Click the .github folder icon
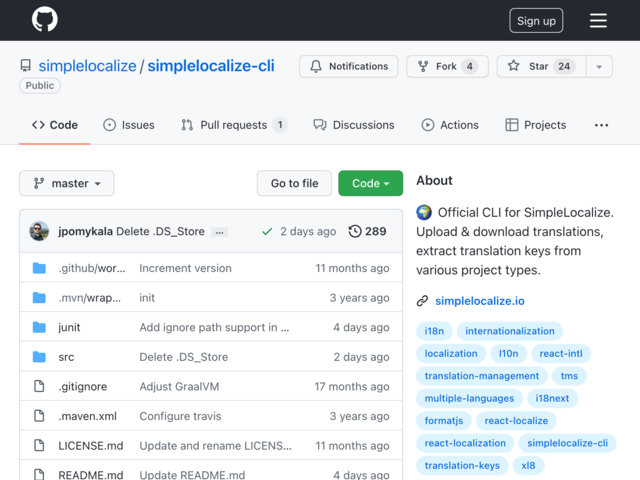 (39, 268)
